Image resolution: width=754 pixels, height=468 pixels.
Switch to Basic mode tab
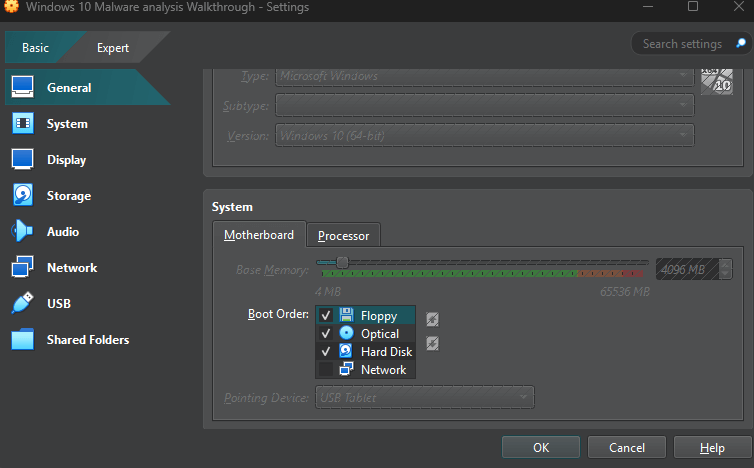(35, 48)
